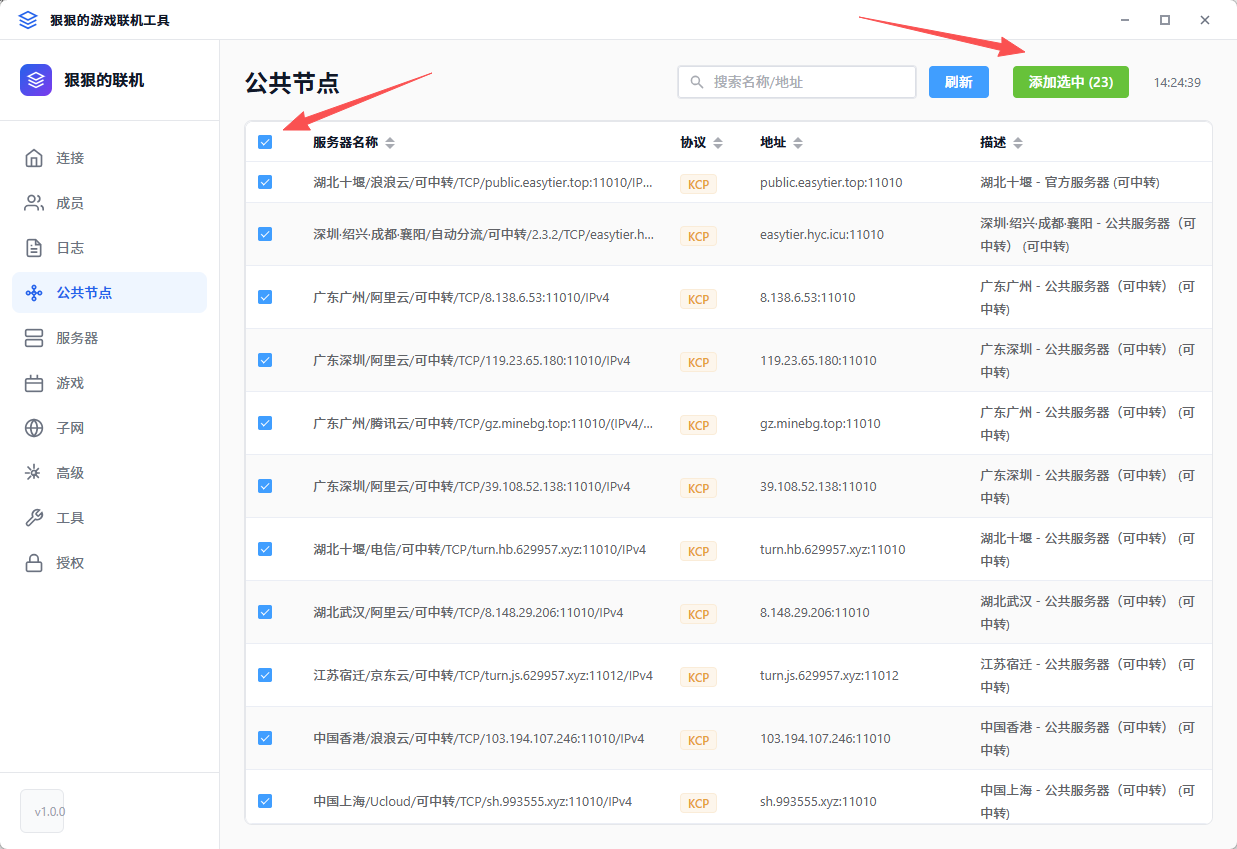The image size is (1237, 849).
Task: Click the KCP tag in the easytier.hyc.icu row
Action: pos(698,236)
